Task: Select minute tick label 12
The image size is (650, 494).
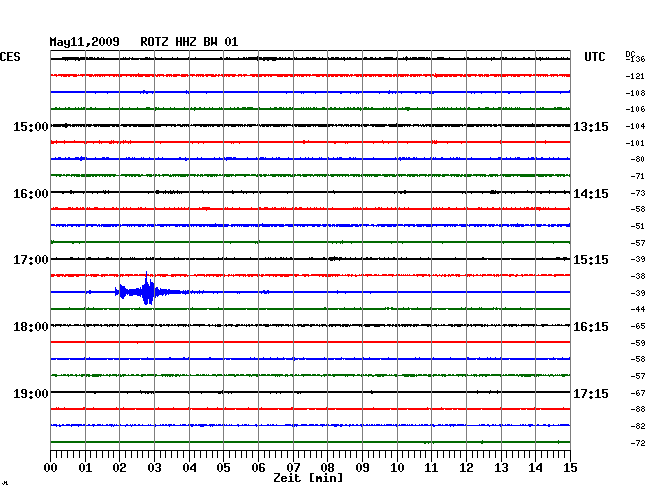Action: click(x=466, y=468)
